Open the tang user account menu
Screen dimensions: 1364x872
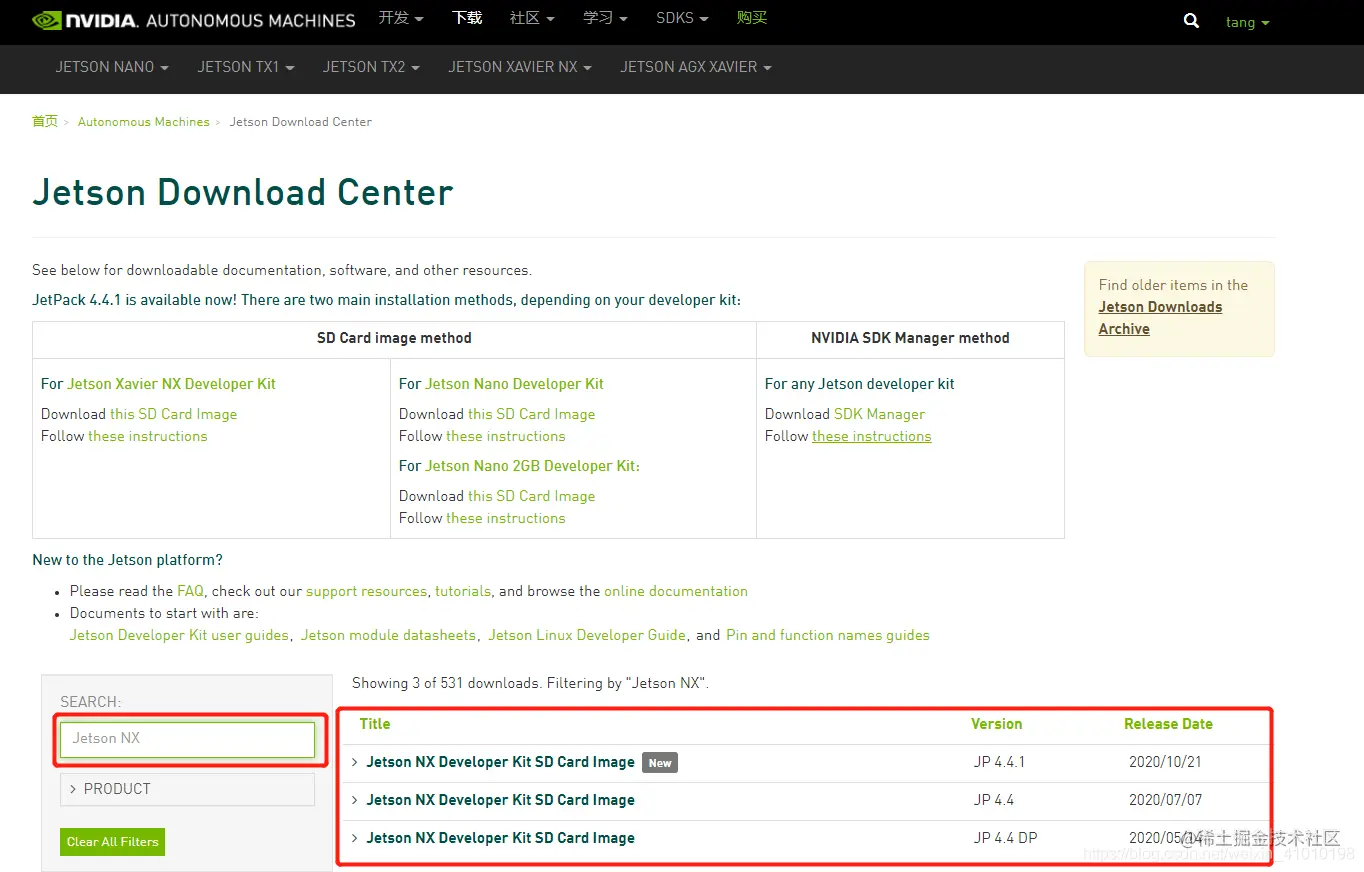point(1247,22)
